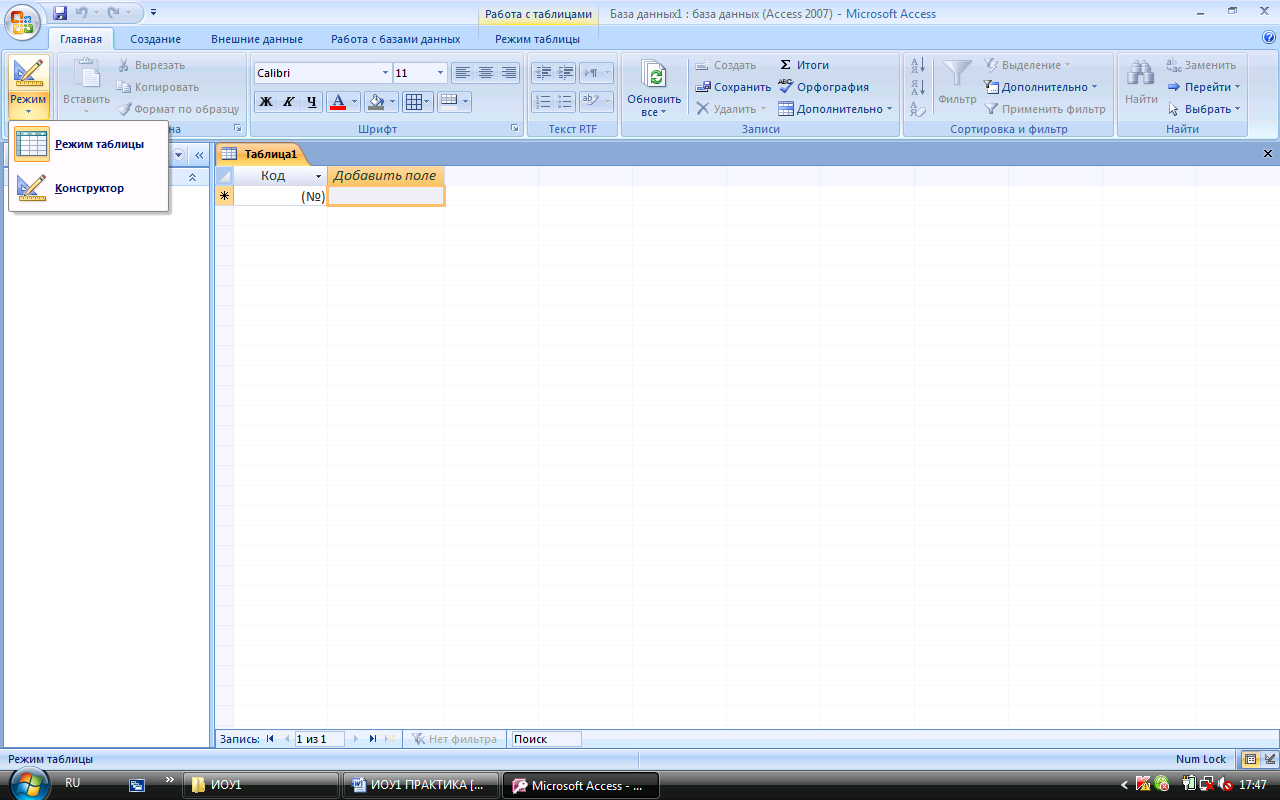The image size is (1280, 800).
Task: Open the Windows Start button
Action: (x=28, y=785)
